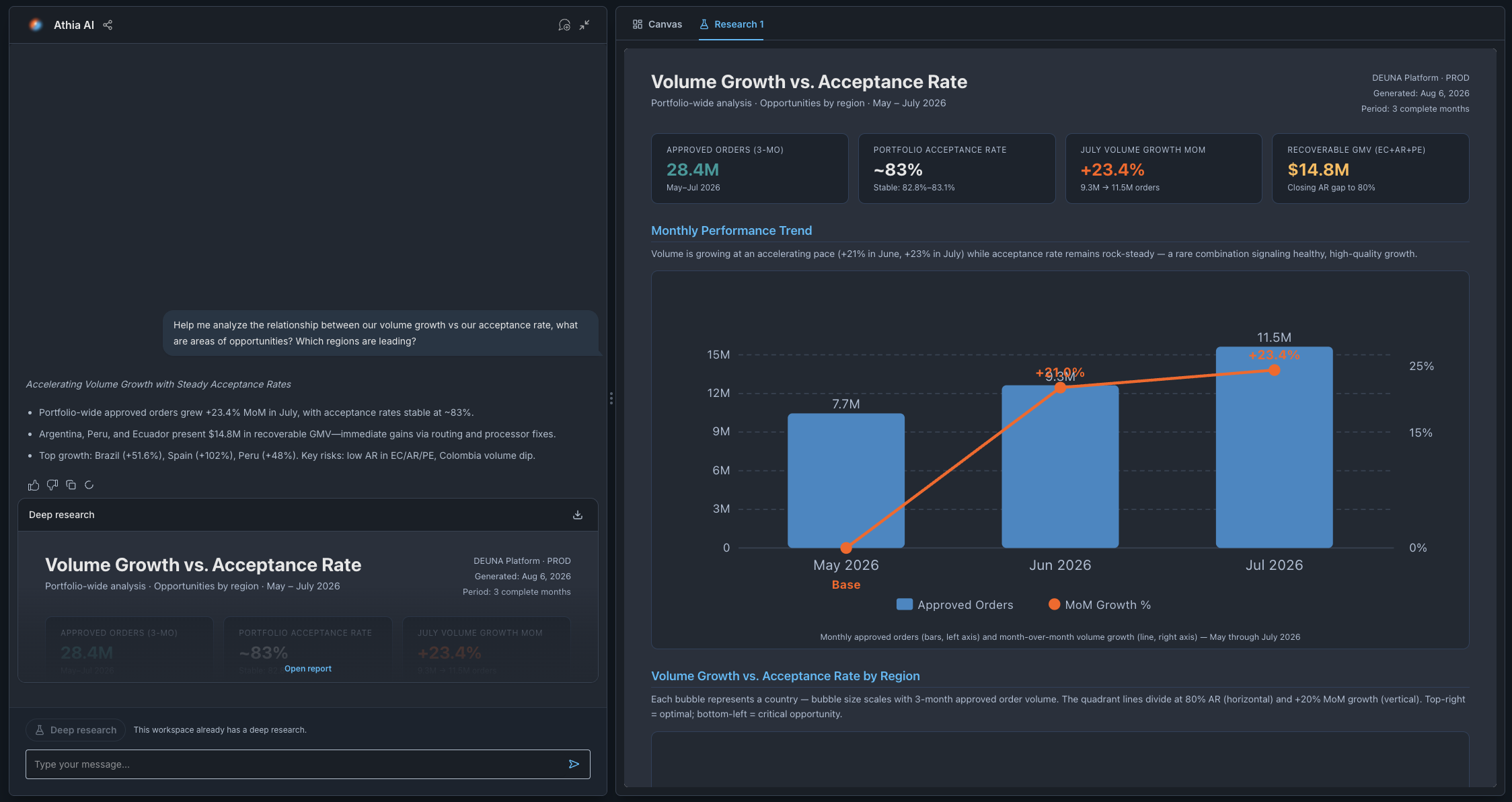The image size is (1512, 802).
Task: Open new chat icon in header
Action: pyautogui.click(x=564, y=25)
